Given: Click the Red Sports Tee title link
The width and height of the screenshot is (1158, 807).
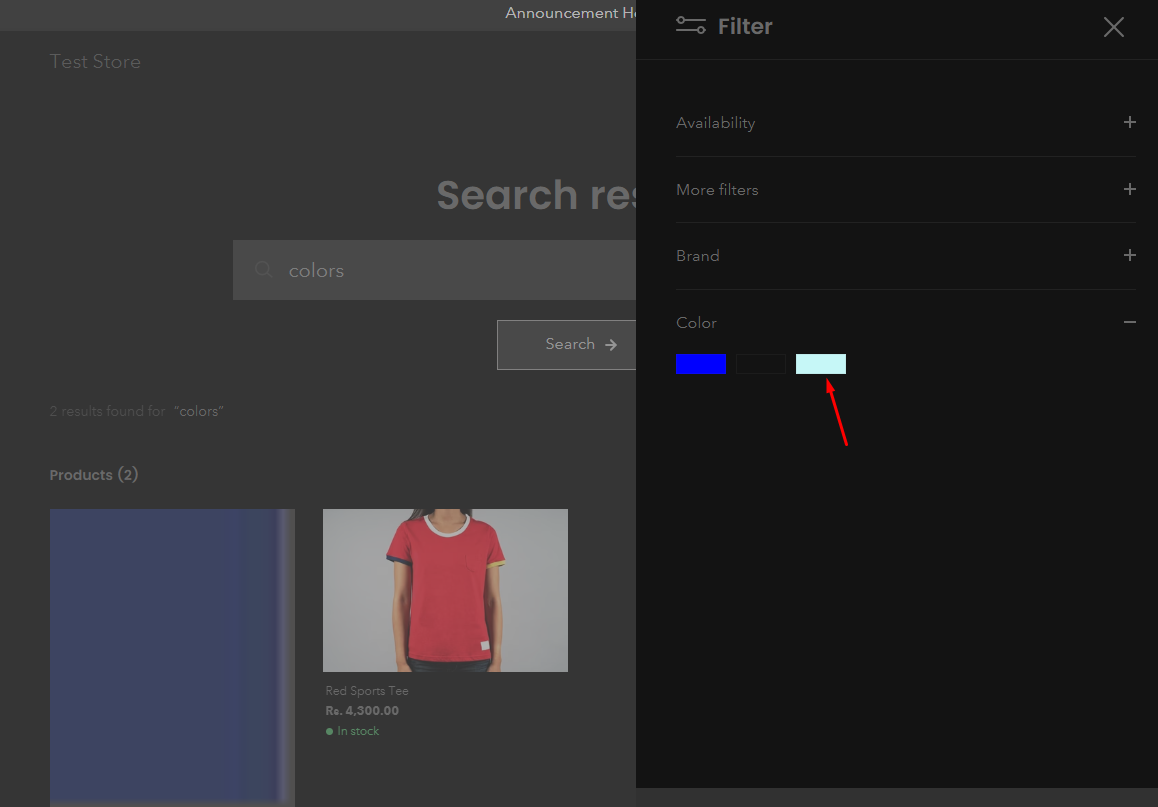Looking at the screenshot, I should tap(367, 691).
